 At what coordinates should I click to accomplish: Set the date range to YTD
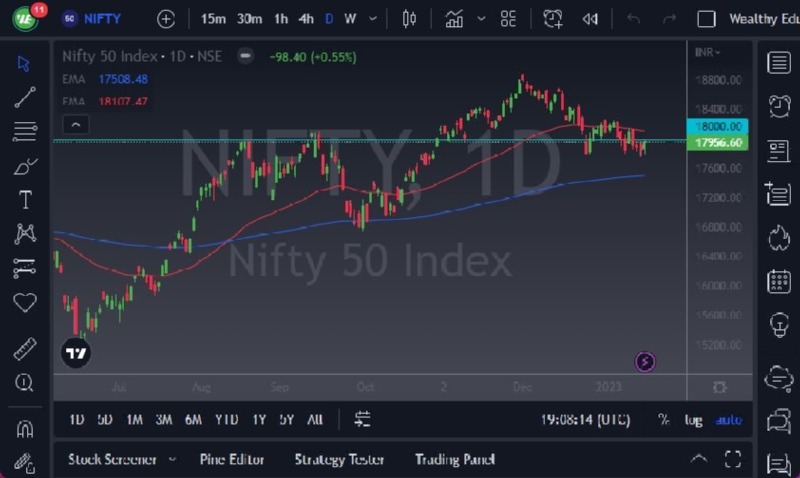point(226,420)
